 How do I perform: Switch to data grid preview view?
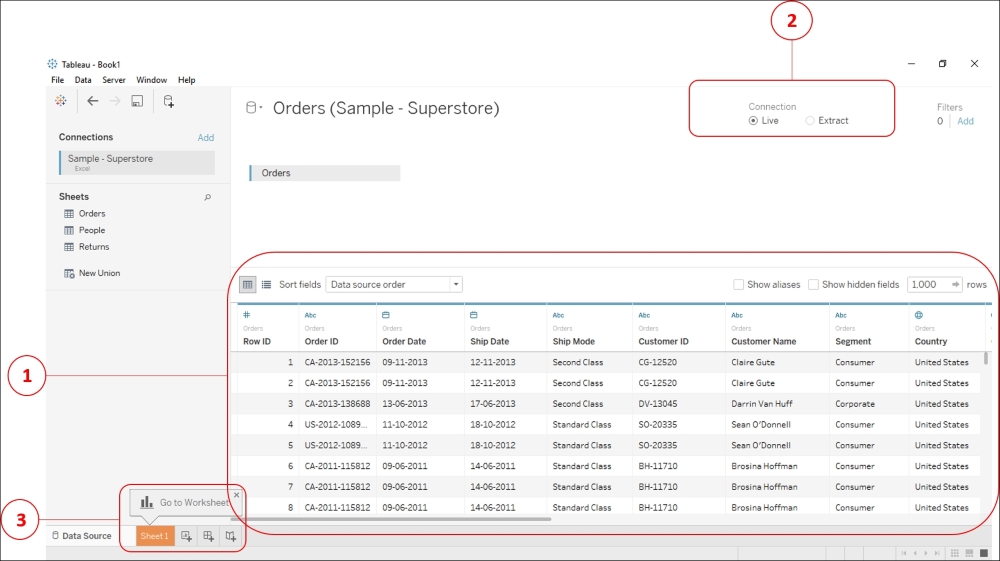coord(247,285)
